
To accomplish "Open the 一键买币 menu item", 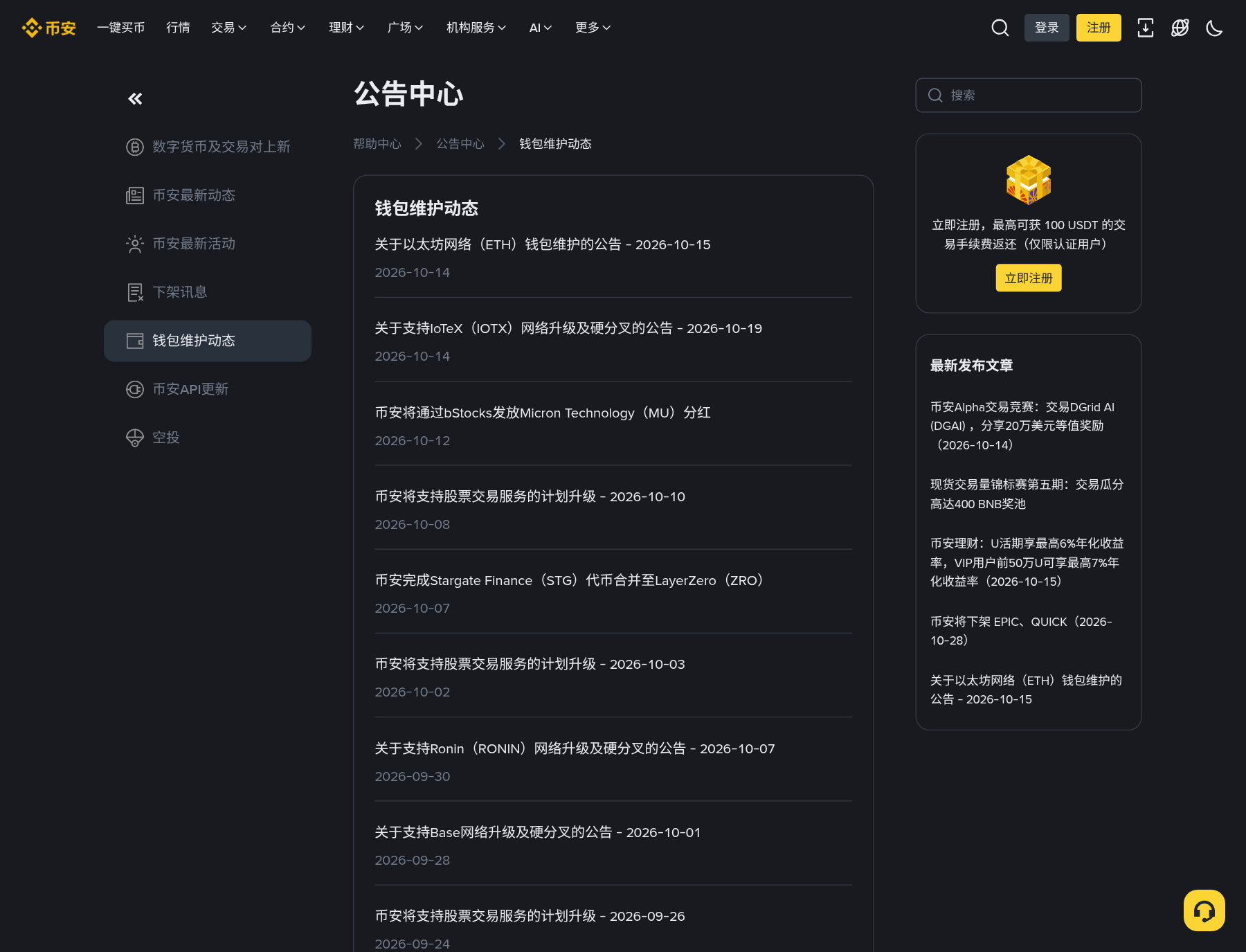I will tap(121, 28).
